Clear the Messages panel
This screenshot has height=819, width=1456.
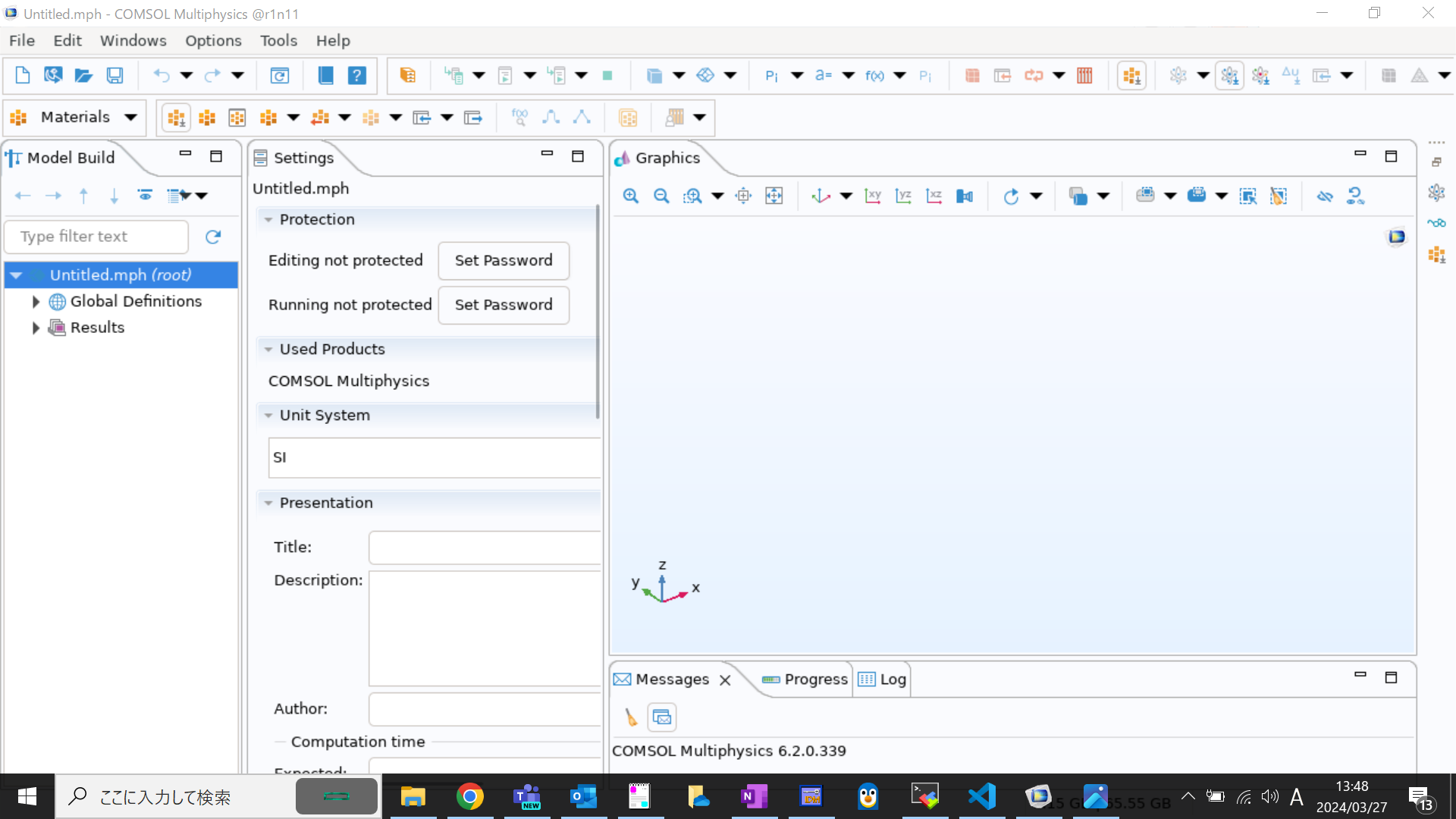coord(632,717)
